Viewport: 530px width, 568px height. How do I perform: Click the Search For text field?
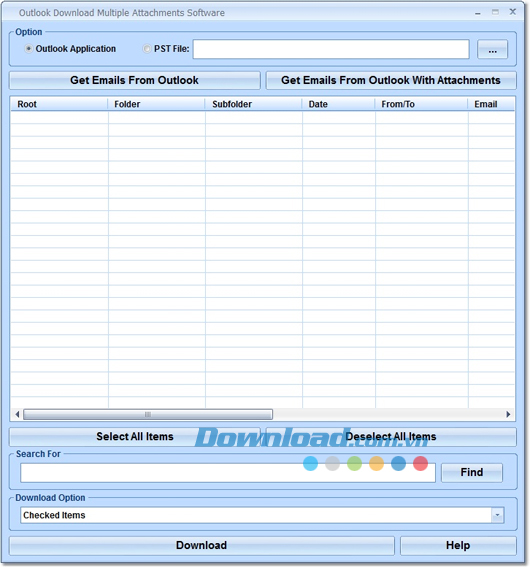(x=228, y=473)
